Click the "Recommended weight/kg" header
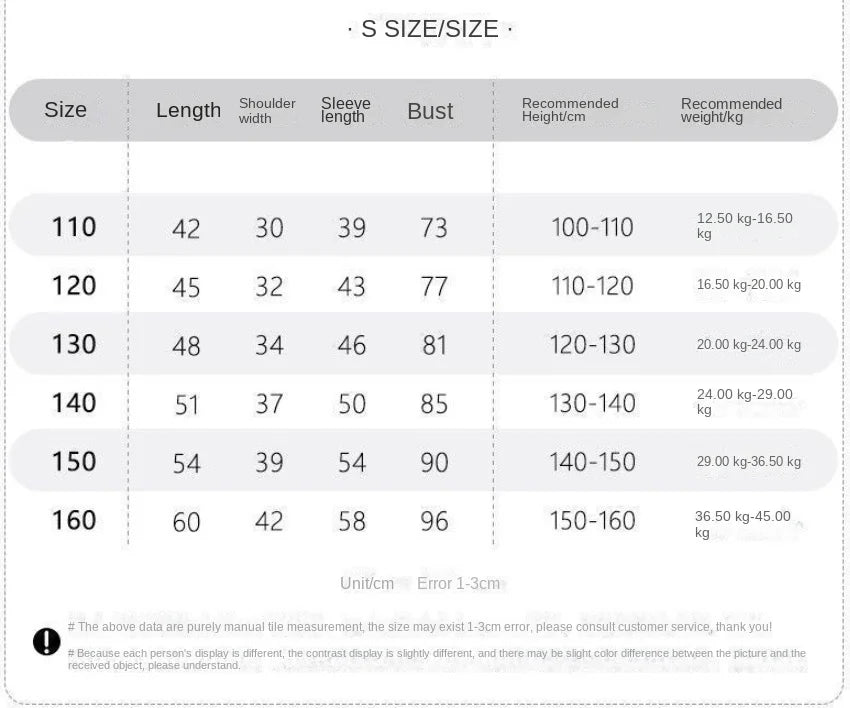This screenshot has height=708, width=850. (731, 110)
